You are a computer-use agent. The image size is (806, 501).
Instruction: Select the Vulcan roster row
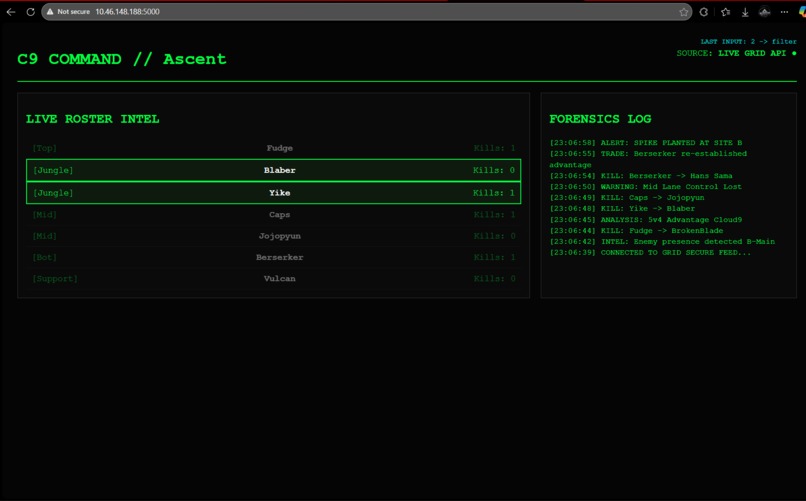[x=273, y=279]
